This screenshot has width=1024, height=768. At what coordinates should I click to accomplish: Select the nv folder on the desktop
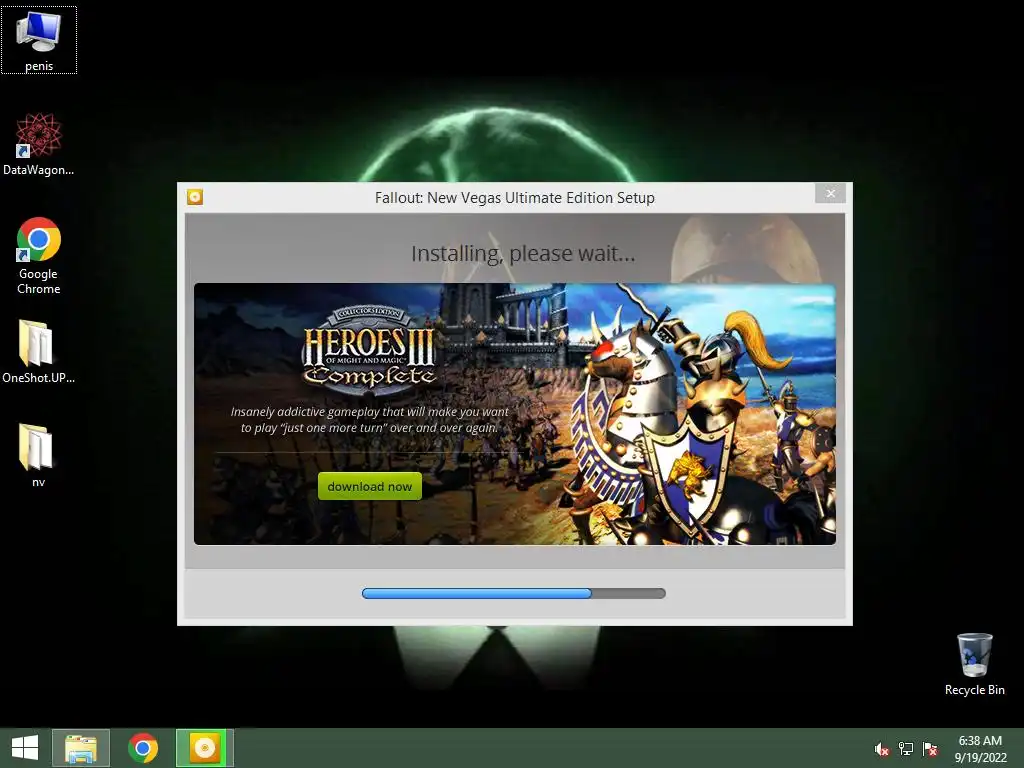37,455
